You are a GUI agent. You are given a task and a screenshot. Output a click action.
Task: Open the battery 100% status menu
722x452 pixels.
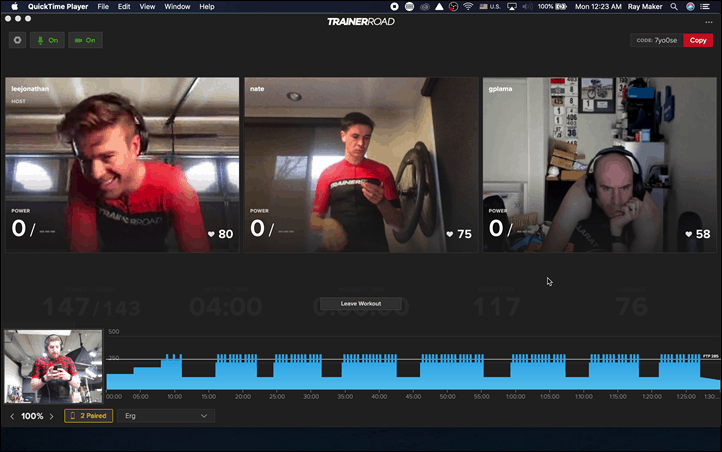[x=552, y=6]
